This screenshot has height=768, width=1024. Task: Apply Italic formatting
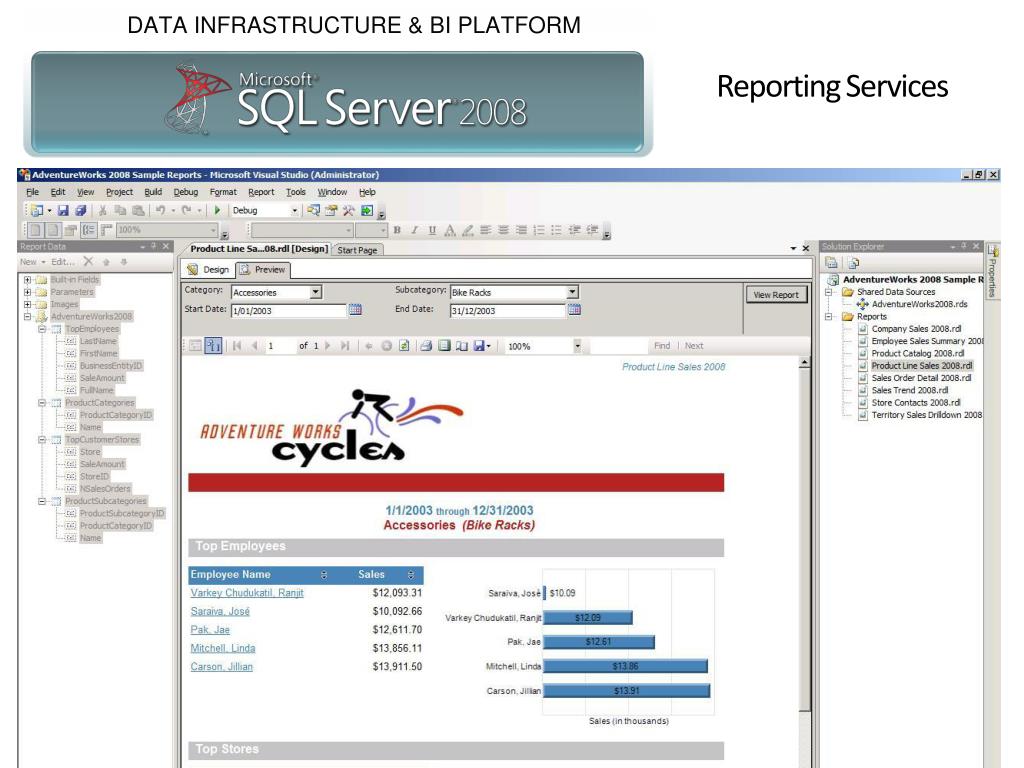[x=414, y=230]
